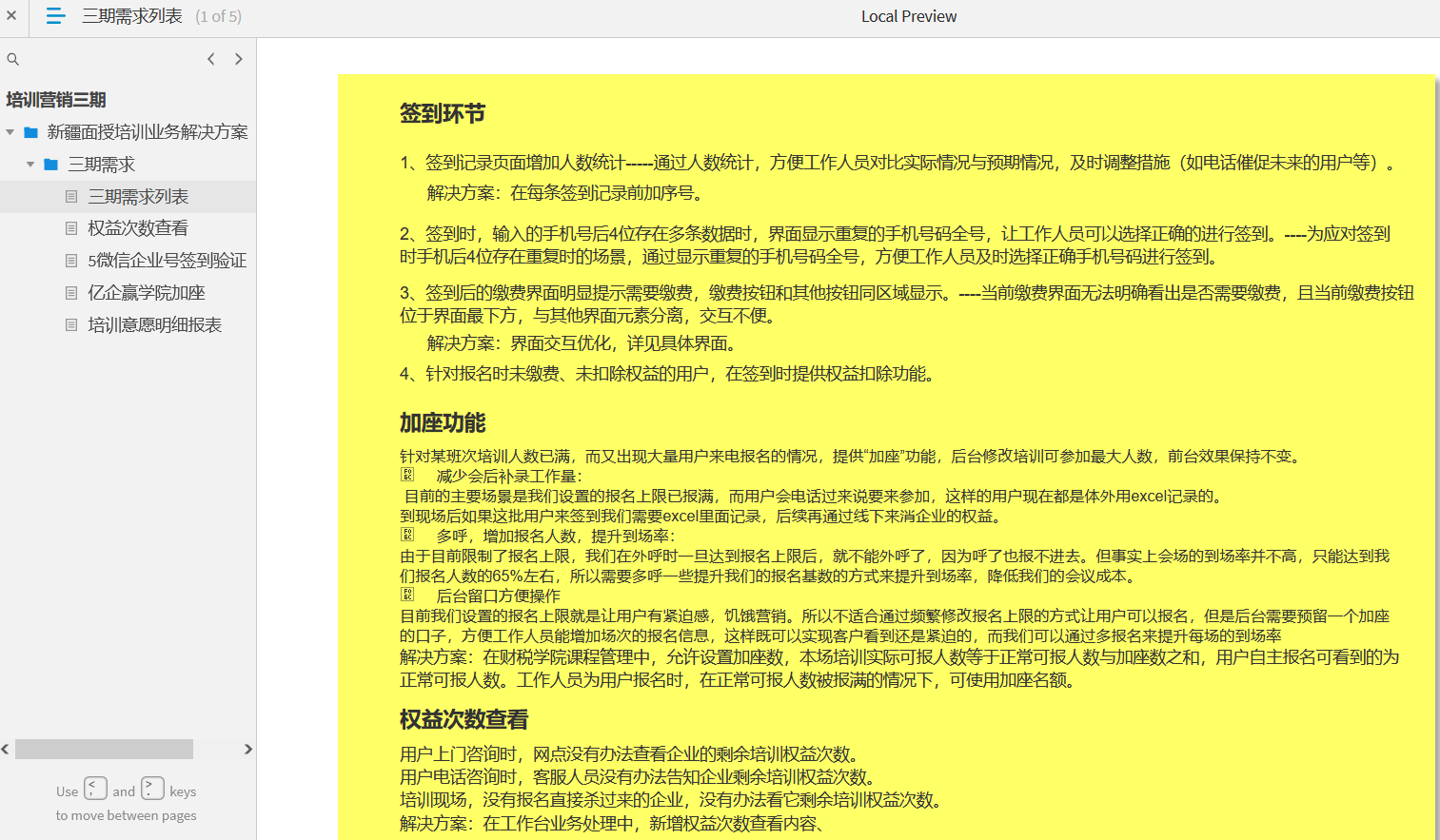Click the greater-than key hint icon
Image resolution: width=1440 pixels, height=840 pixels.
(152, 789)
